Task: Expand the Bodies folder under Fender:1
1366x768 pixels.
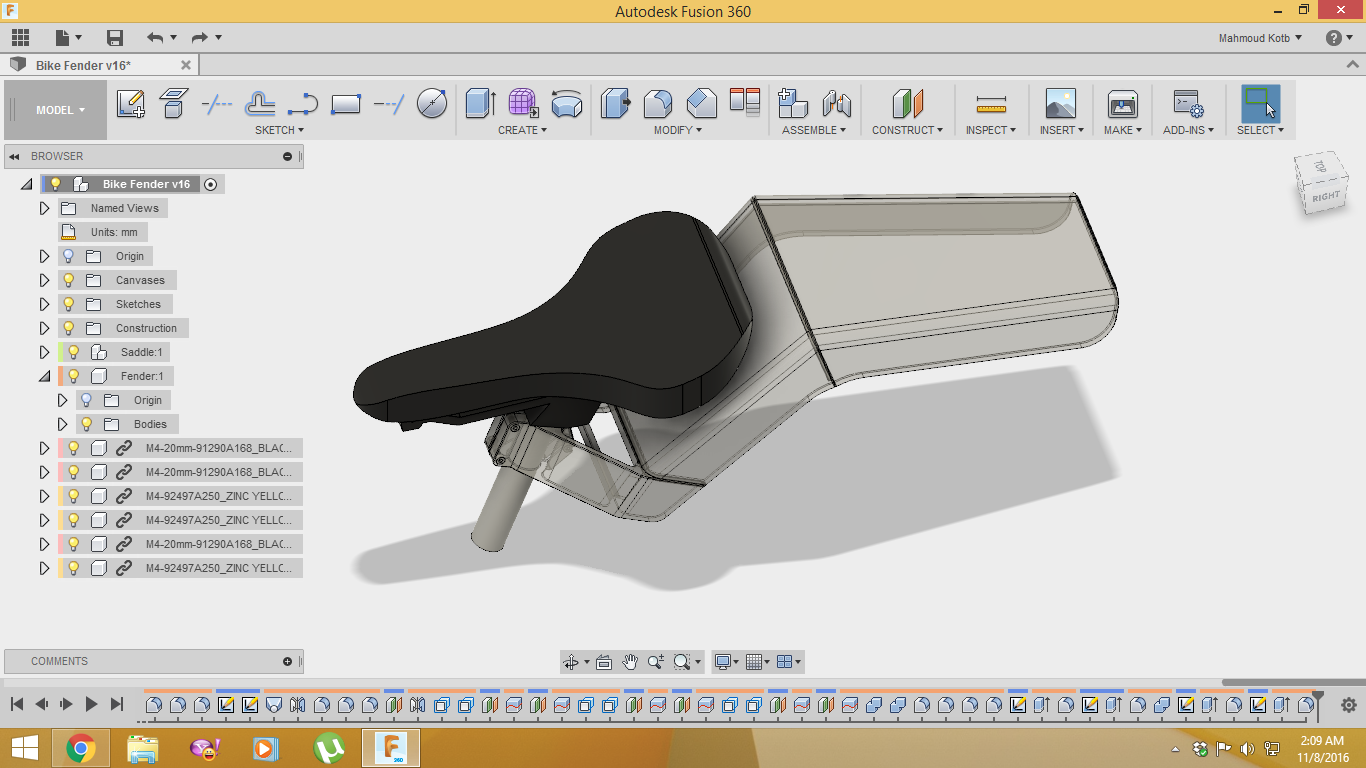Action: (62, 424)
